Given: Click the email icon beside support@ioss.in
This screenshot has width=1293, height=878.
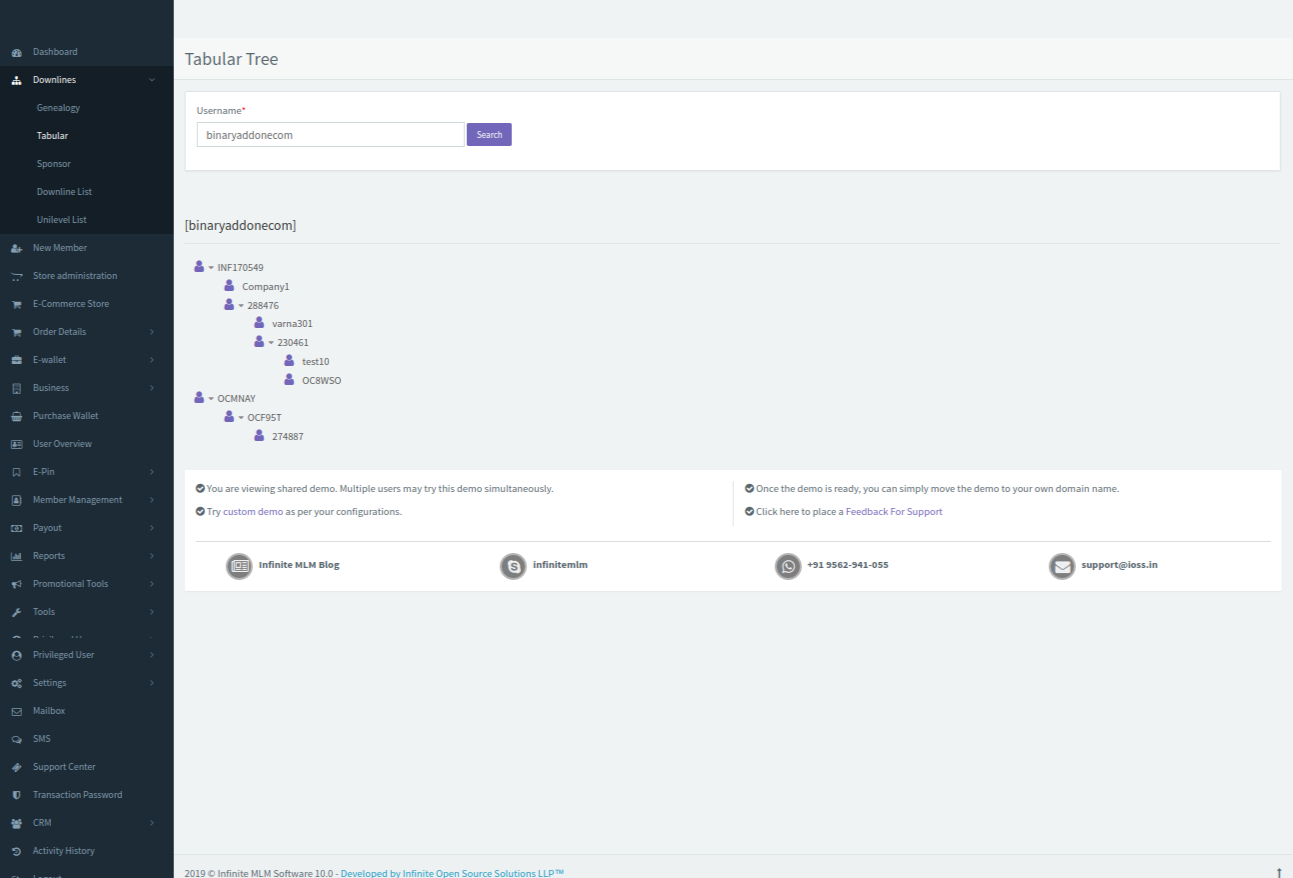Looking at the screenshot, I should pos(1062,565).
